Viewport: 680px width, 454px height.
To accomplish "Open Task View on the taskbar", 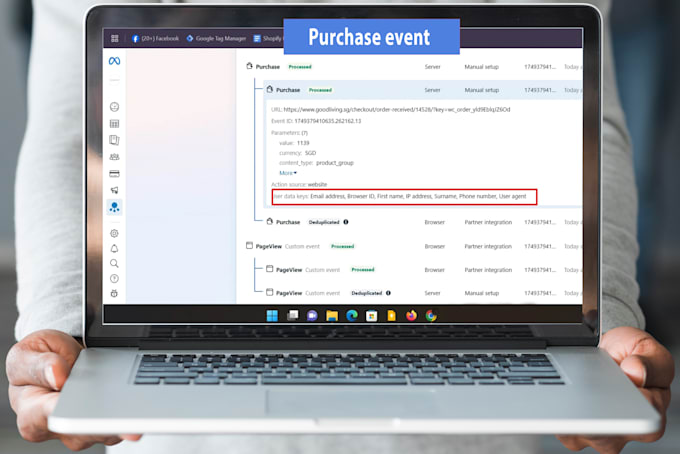I will coord(293,316).
